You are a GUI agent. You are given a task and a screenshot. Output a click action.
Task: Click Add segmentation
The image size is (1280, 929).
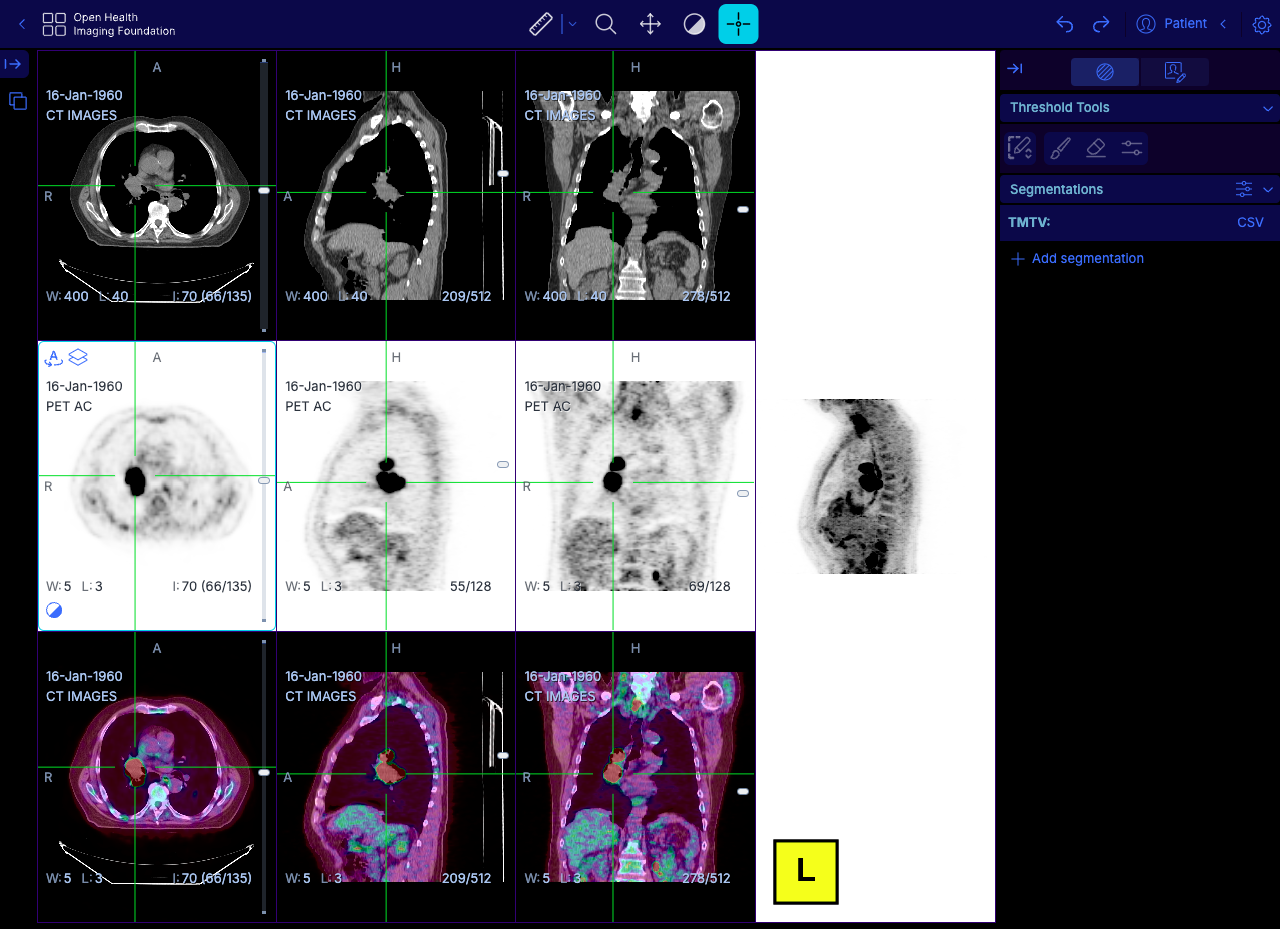tap(1077, 259)
